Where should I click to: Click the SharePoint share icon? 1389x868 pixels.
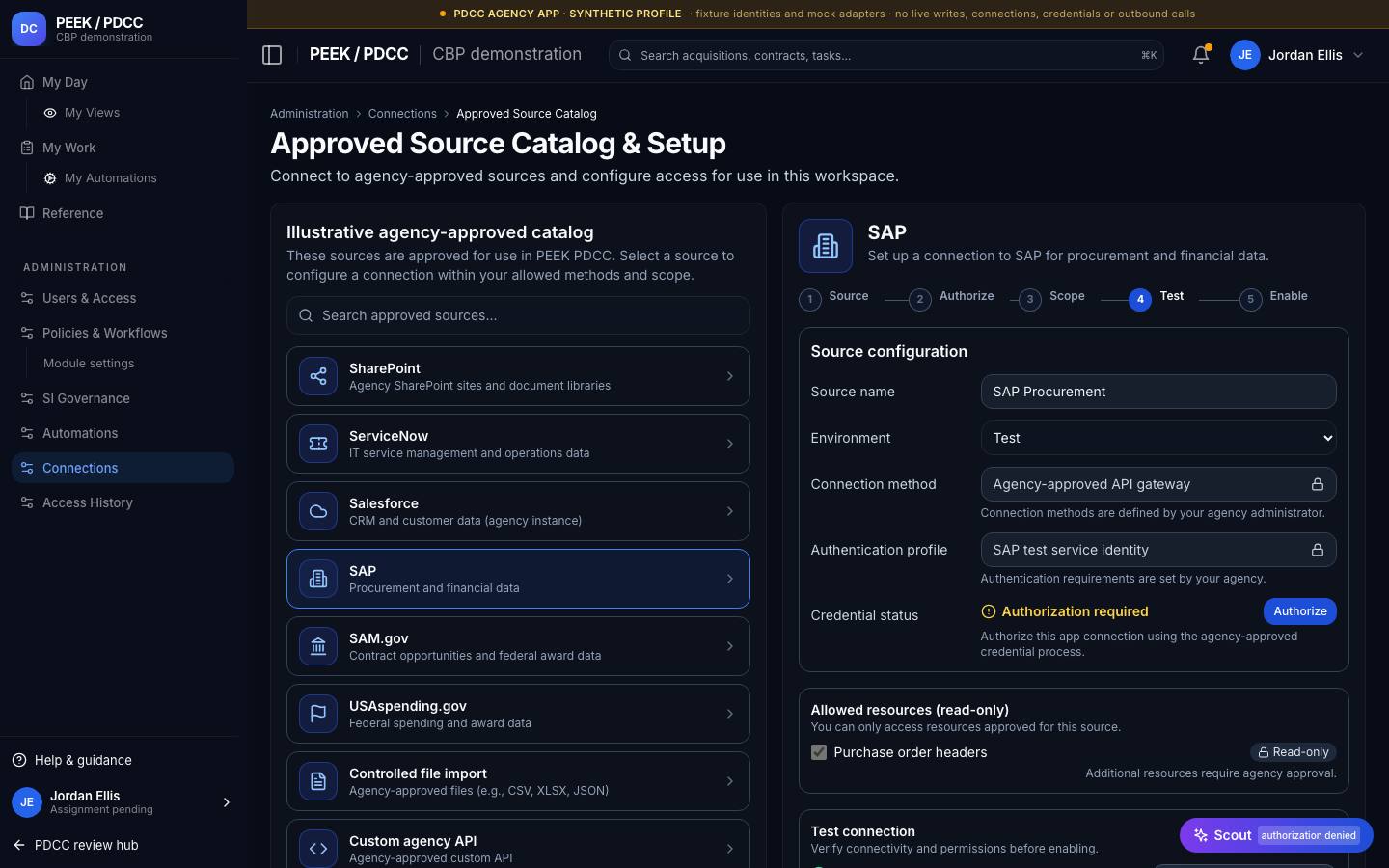pyautogui.click(x=318, y=376)
